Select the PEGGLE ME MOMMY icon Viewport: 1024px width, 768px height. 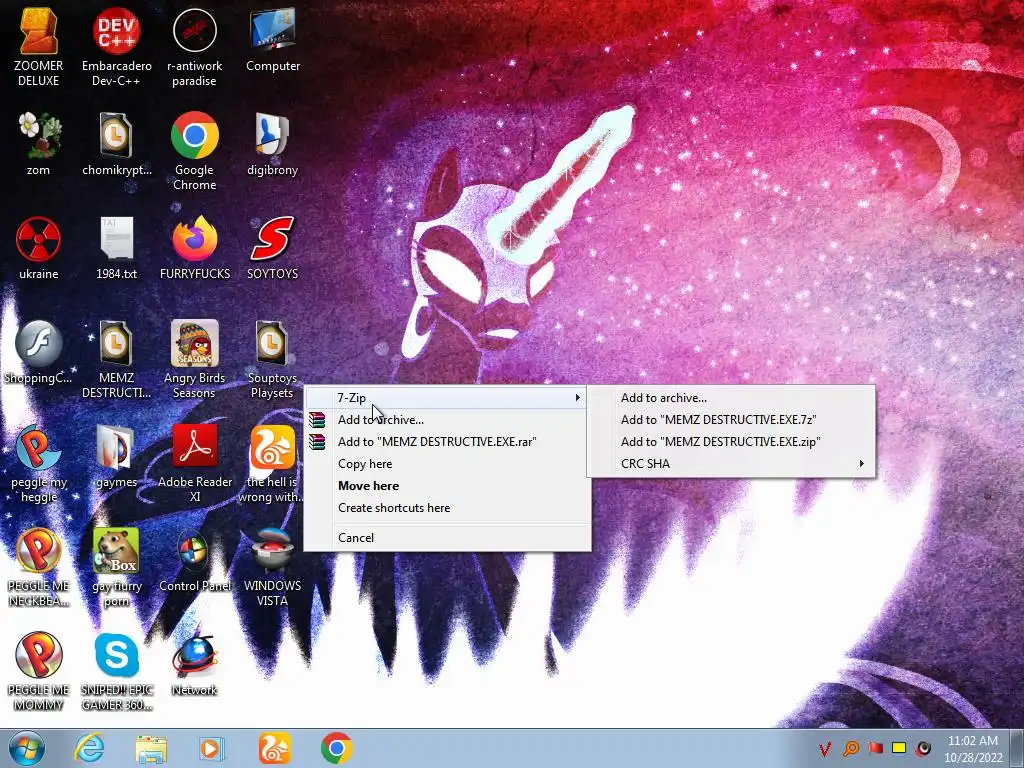[39, 671]
